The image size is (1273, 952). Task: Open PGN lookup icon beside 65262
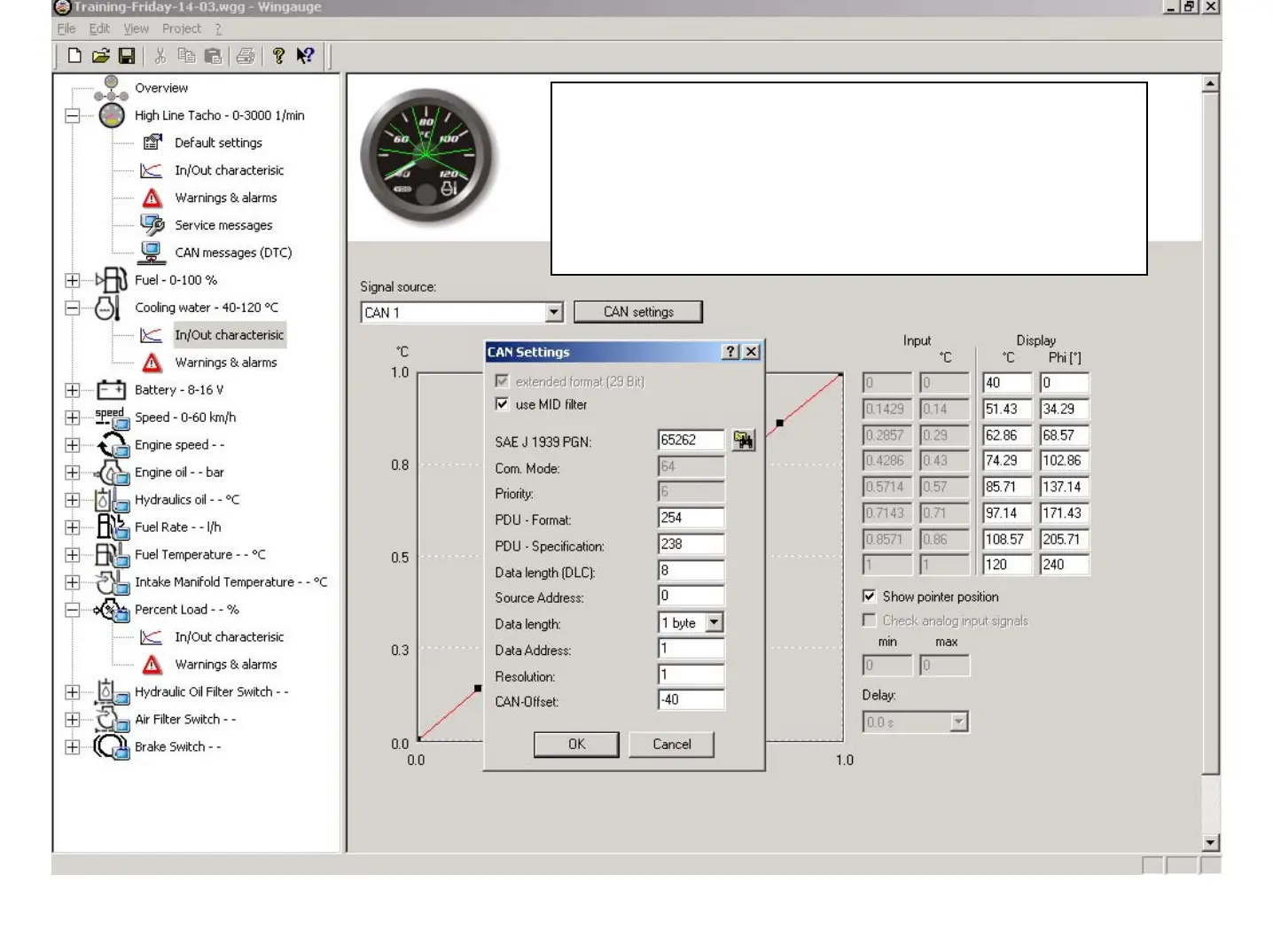coord(744,440)
